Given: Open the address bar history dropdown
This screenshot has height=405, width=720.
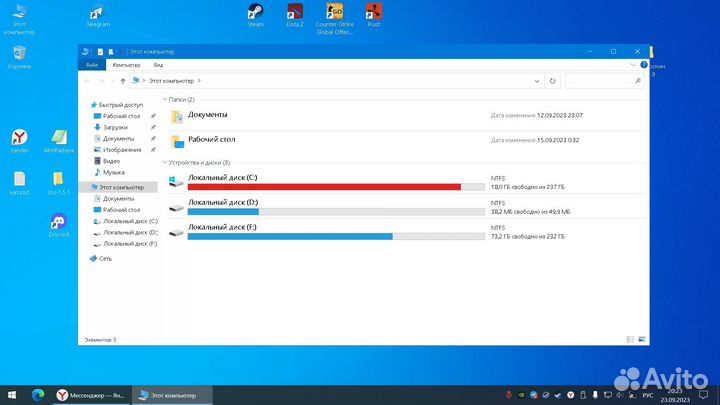Looking at the screenshot, I should pos(536,81).
